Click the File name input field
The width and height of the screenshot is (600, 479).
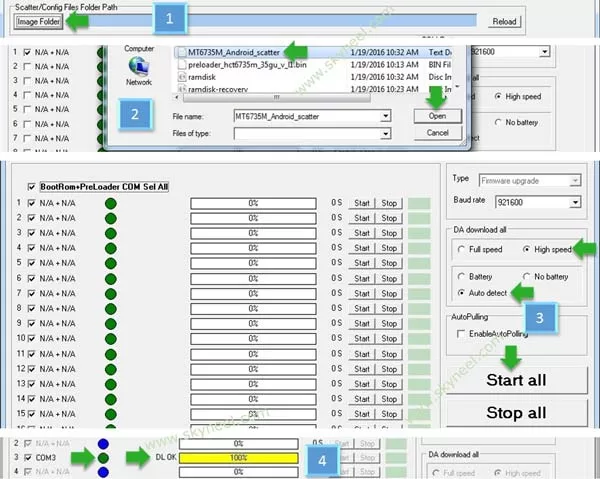pyautogui.click(x=307, y=116)
